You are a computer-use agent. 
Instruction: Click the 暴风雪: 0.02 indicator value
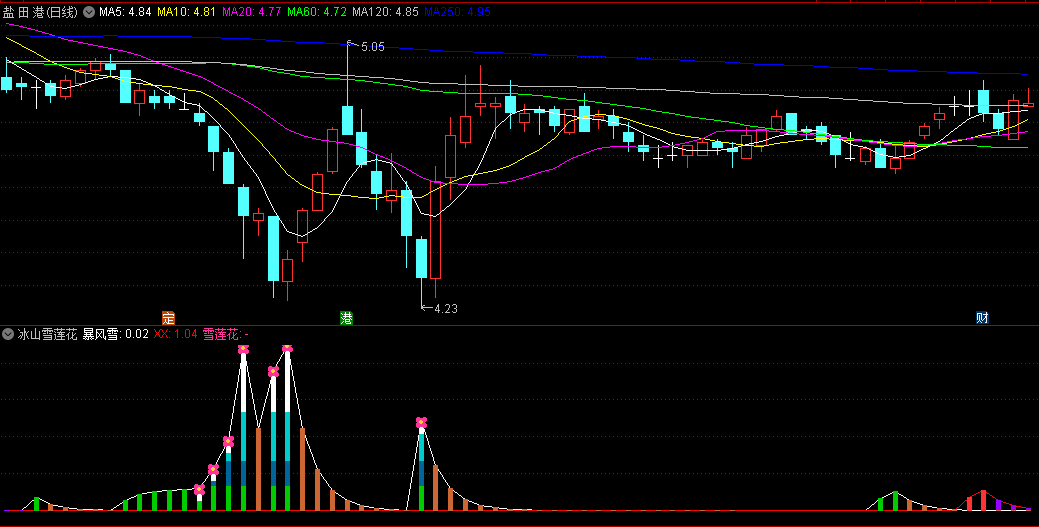coord(115,334)
